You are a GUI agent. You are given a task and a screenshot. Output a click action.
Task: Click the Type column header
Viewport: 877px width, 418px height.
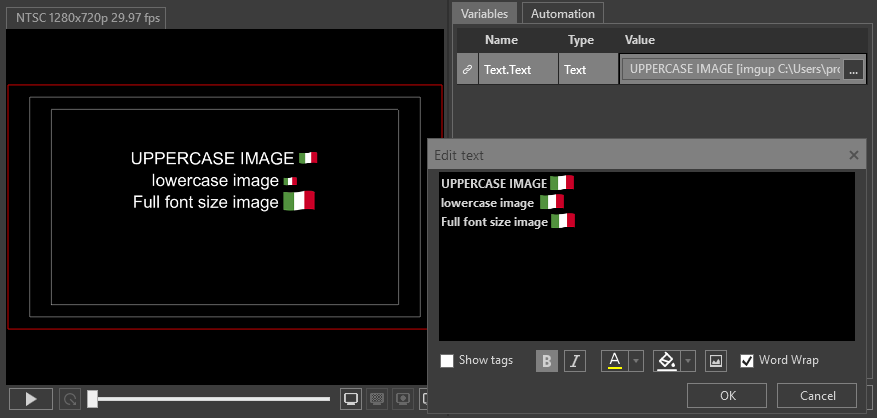pos(581,40)
